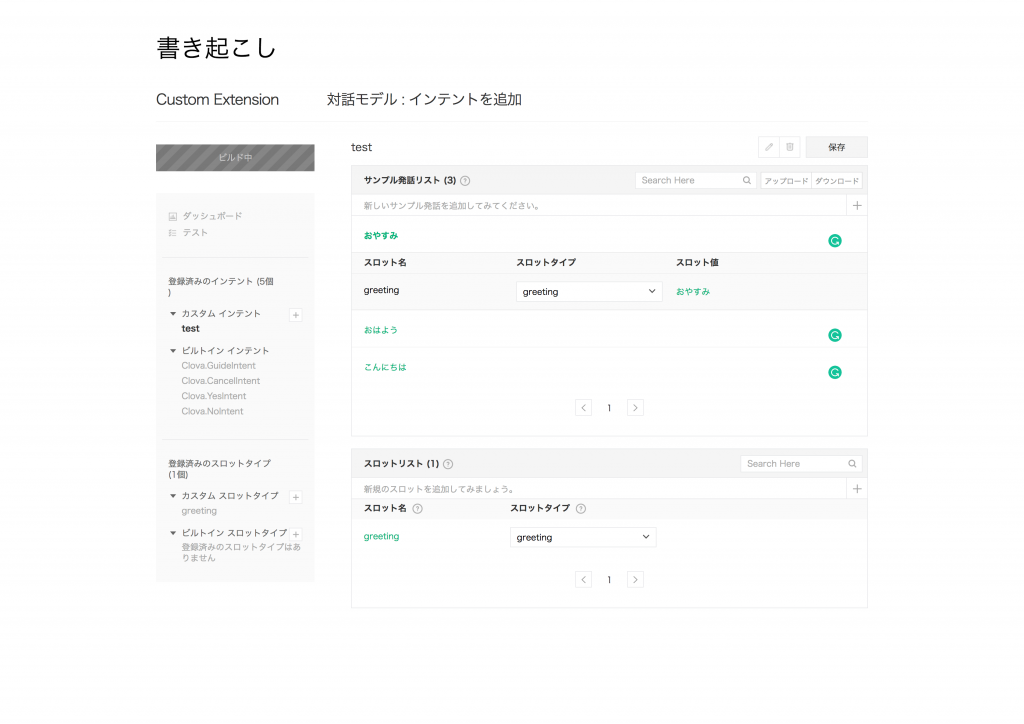Collapse the カスタム インテント tree
This screenshot has height=724, width=1024.
coord(173,313)
